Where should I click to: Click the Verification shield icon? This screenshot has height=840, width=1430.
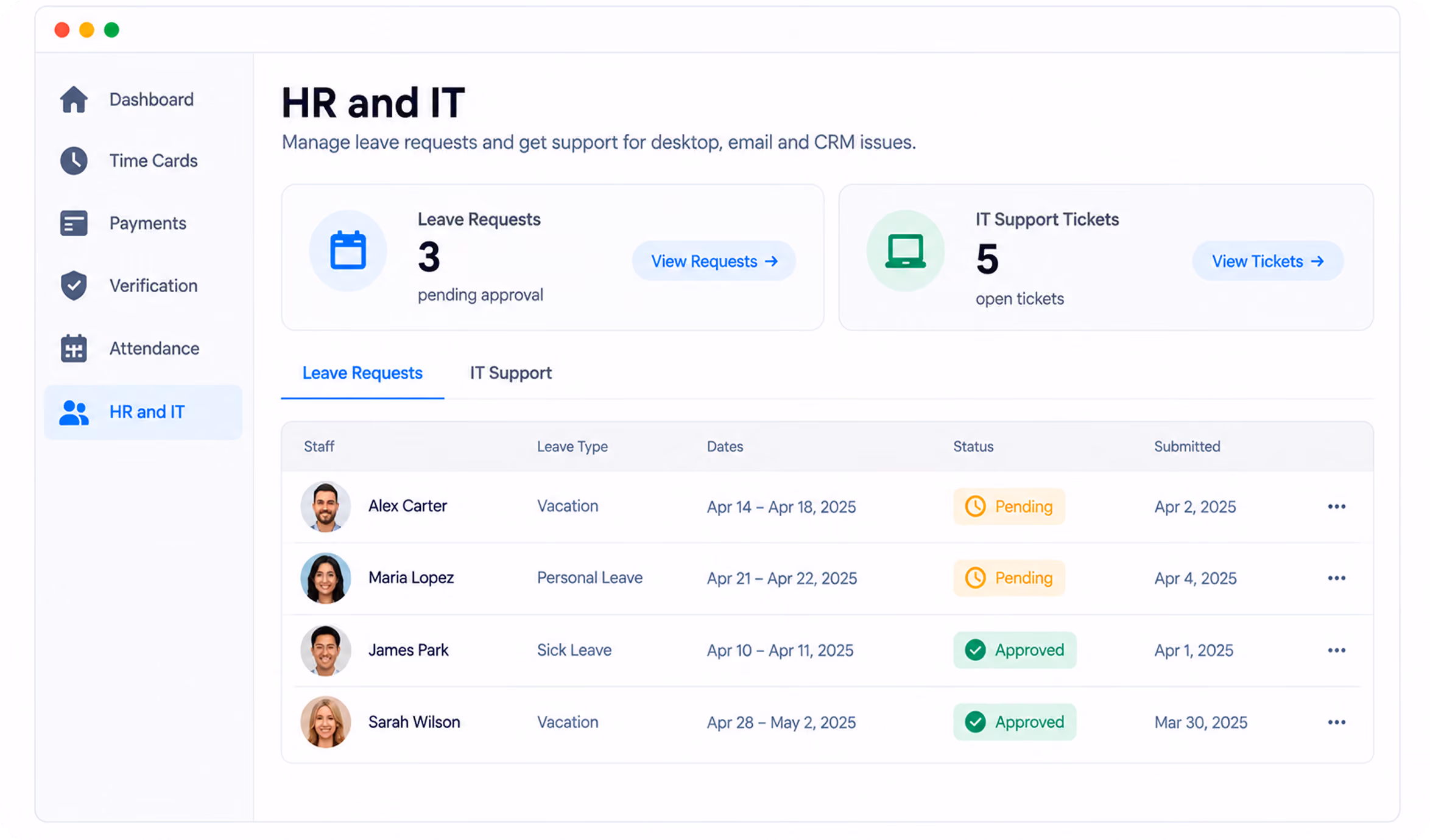(x=74, y=285)
